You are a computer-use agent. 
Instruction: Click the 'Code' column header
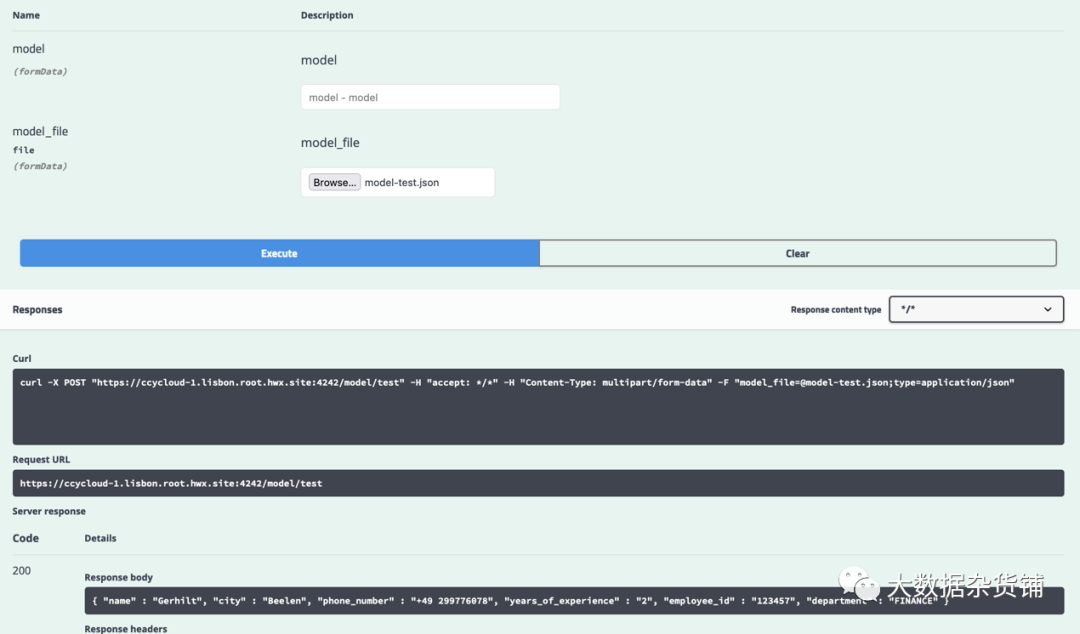tap(25, 538)
